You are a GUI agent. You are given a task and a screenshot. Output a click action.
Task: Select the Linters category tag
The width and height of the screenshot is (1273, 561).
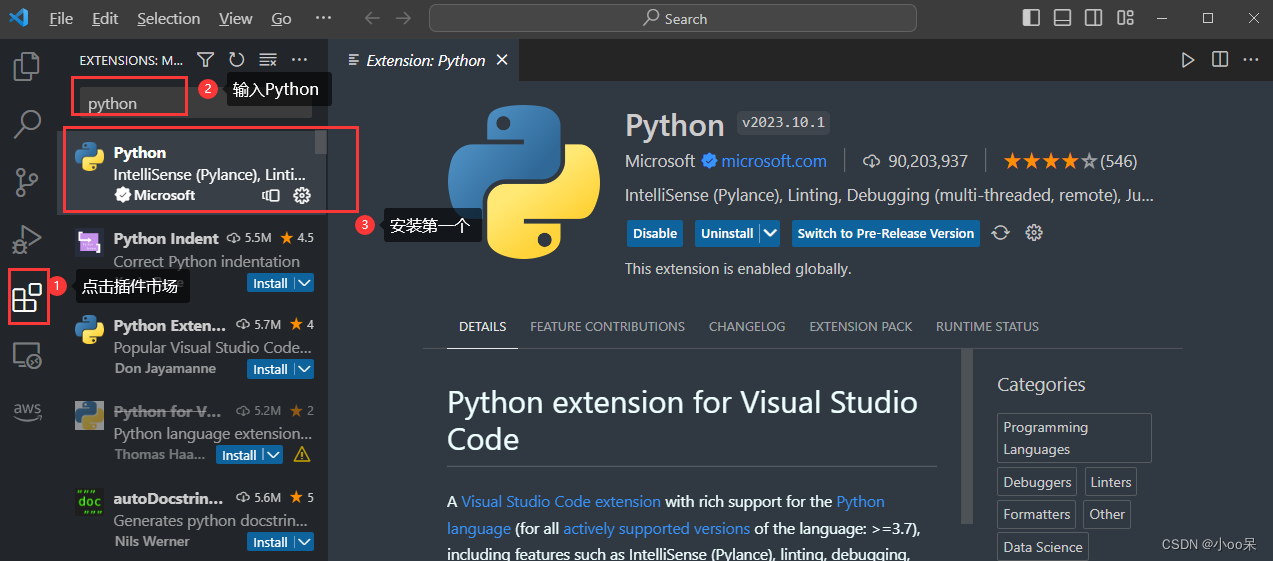click(1110, 482)
